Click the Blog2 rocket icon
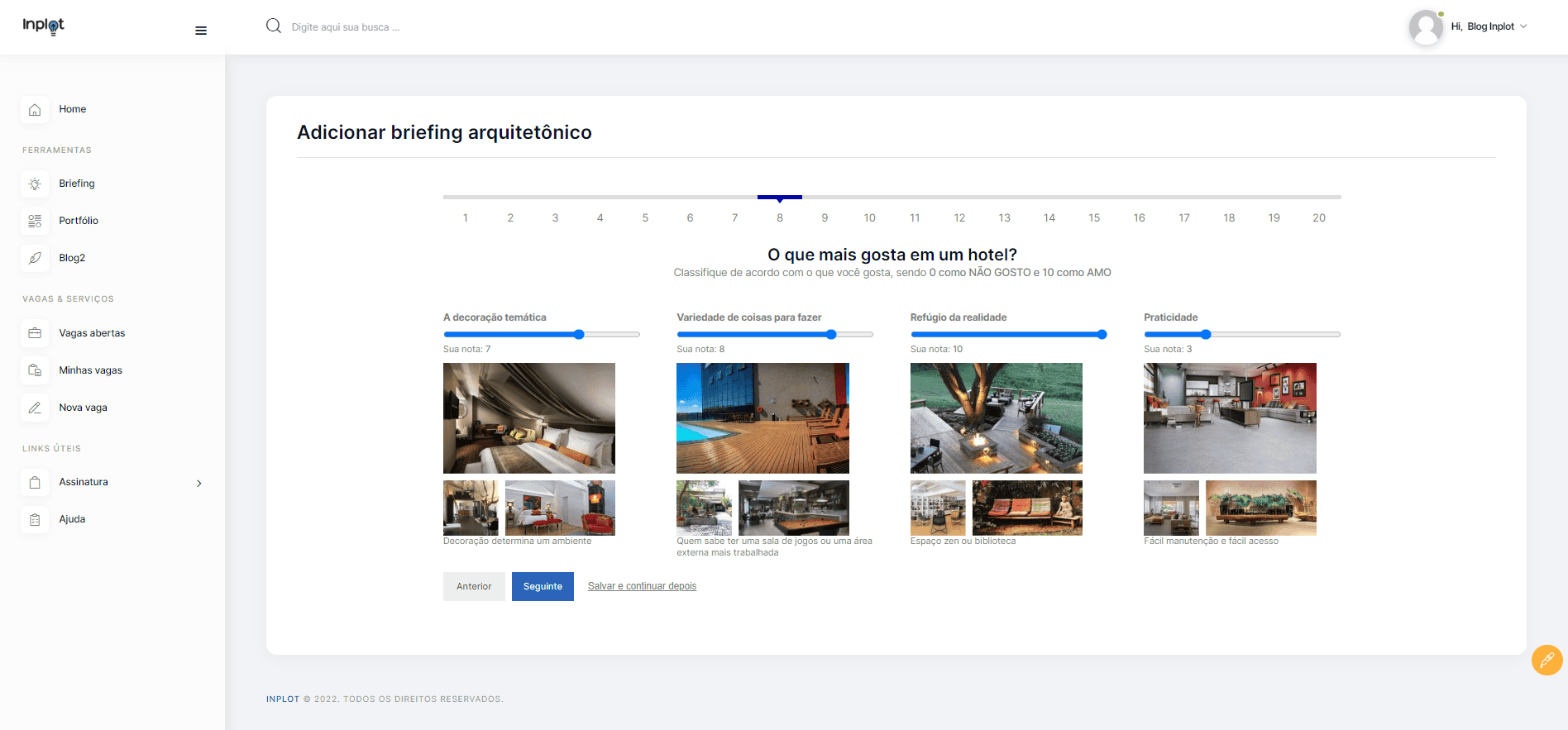 coord(35,258)
